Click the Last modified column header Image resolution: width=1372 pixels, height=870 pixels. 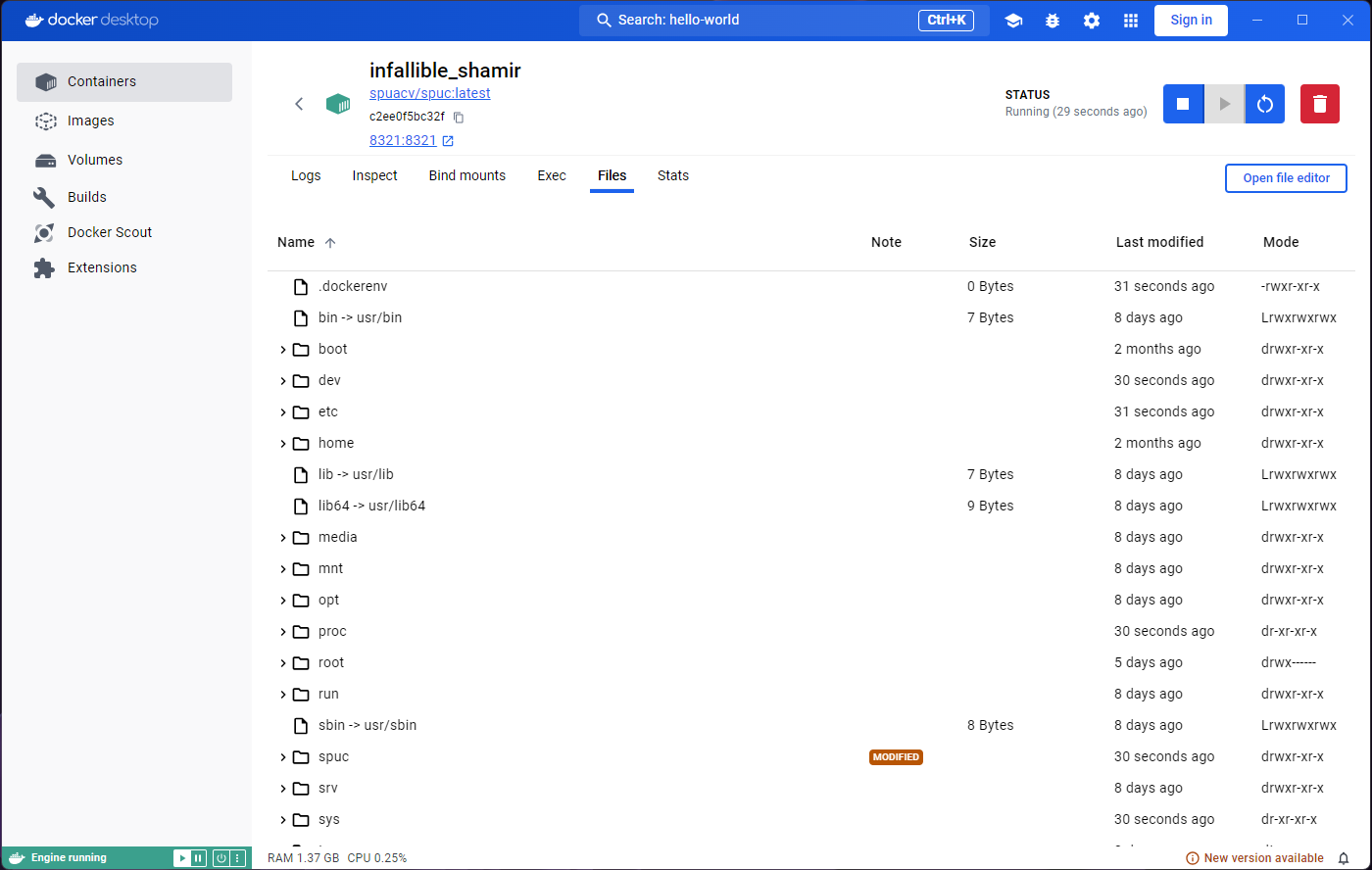click(x=1159, y=242)
